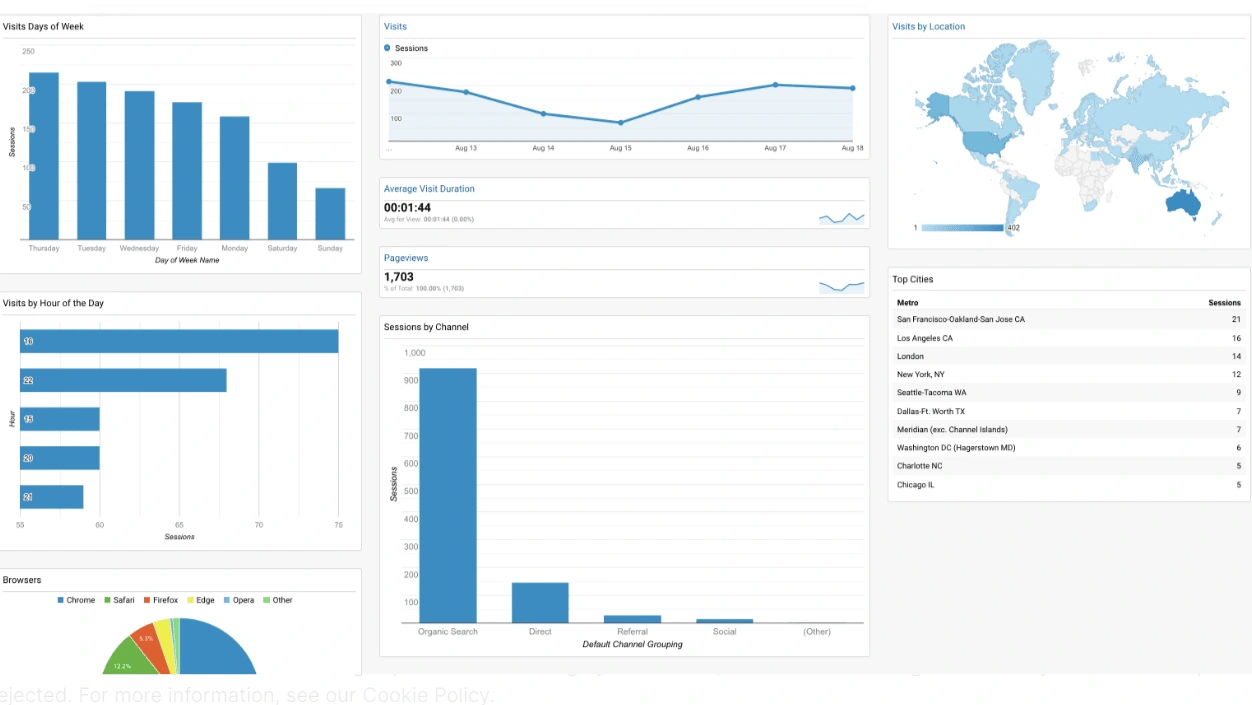Image resolution: width=1252 pixels, height=705 pixels.
Task: Click the Aug 17 data point on Visits line
Action: [x=775, y=85]
